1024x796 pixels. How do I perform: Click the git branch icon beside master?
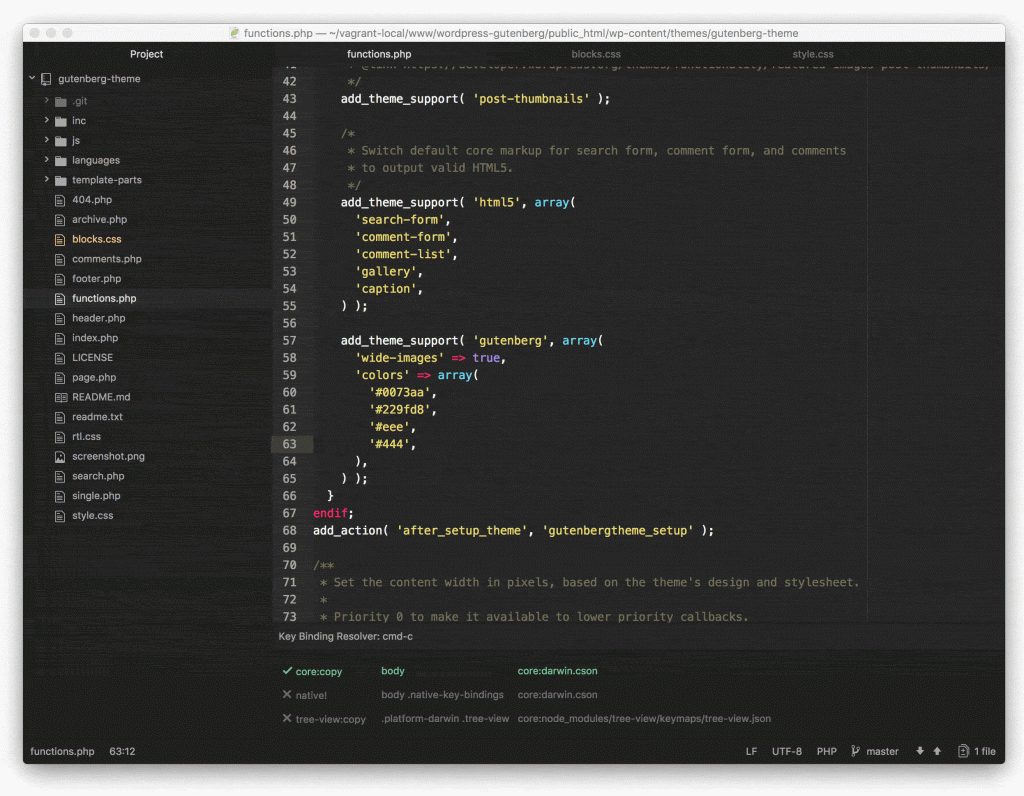coord(856,751)
